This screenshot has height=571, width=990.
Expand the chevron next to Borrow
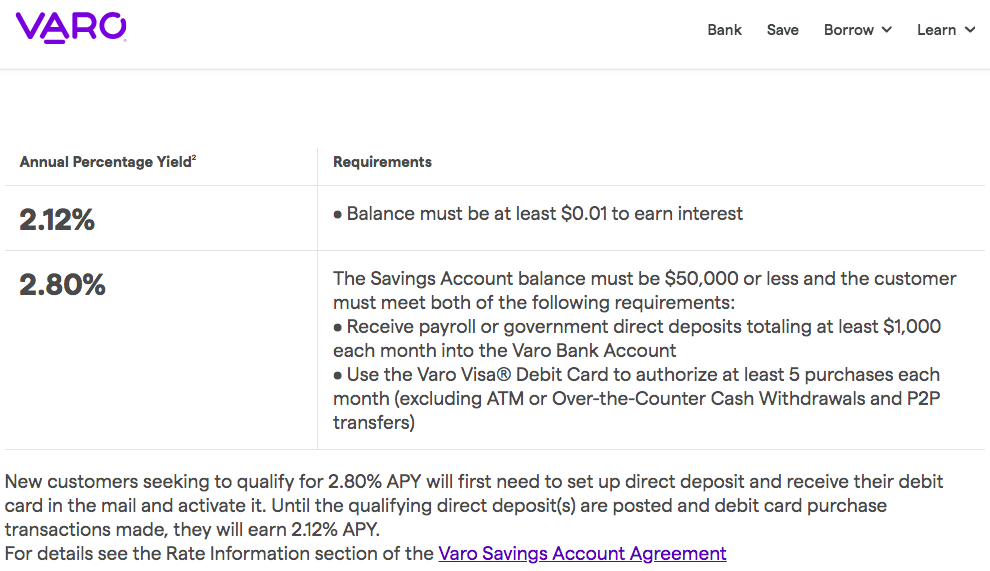coord(886,30)
